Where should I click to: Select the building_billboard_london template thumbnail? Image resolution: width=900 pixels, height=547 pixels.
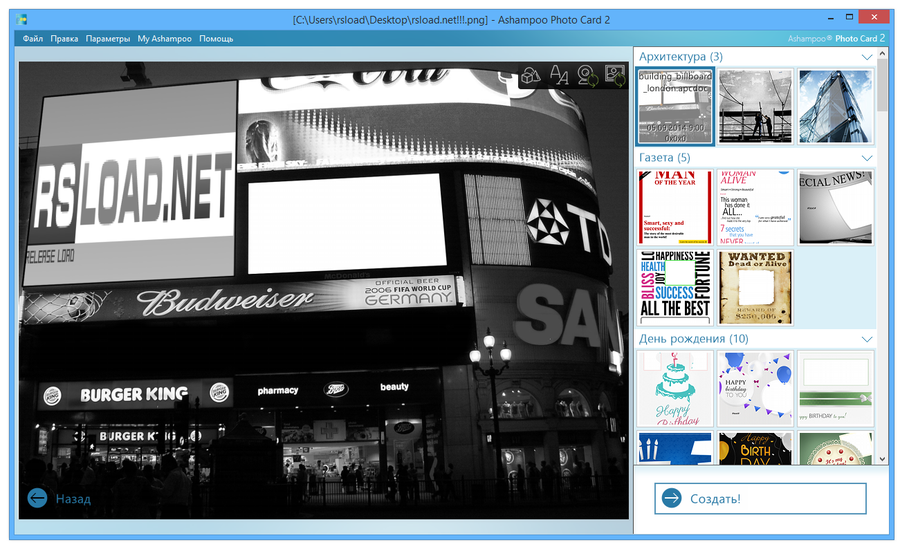coord(675,106)
